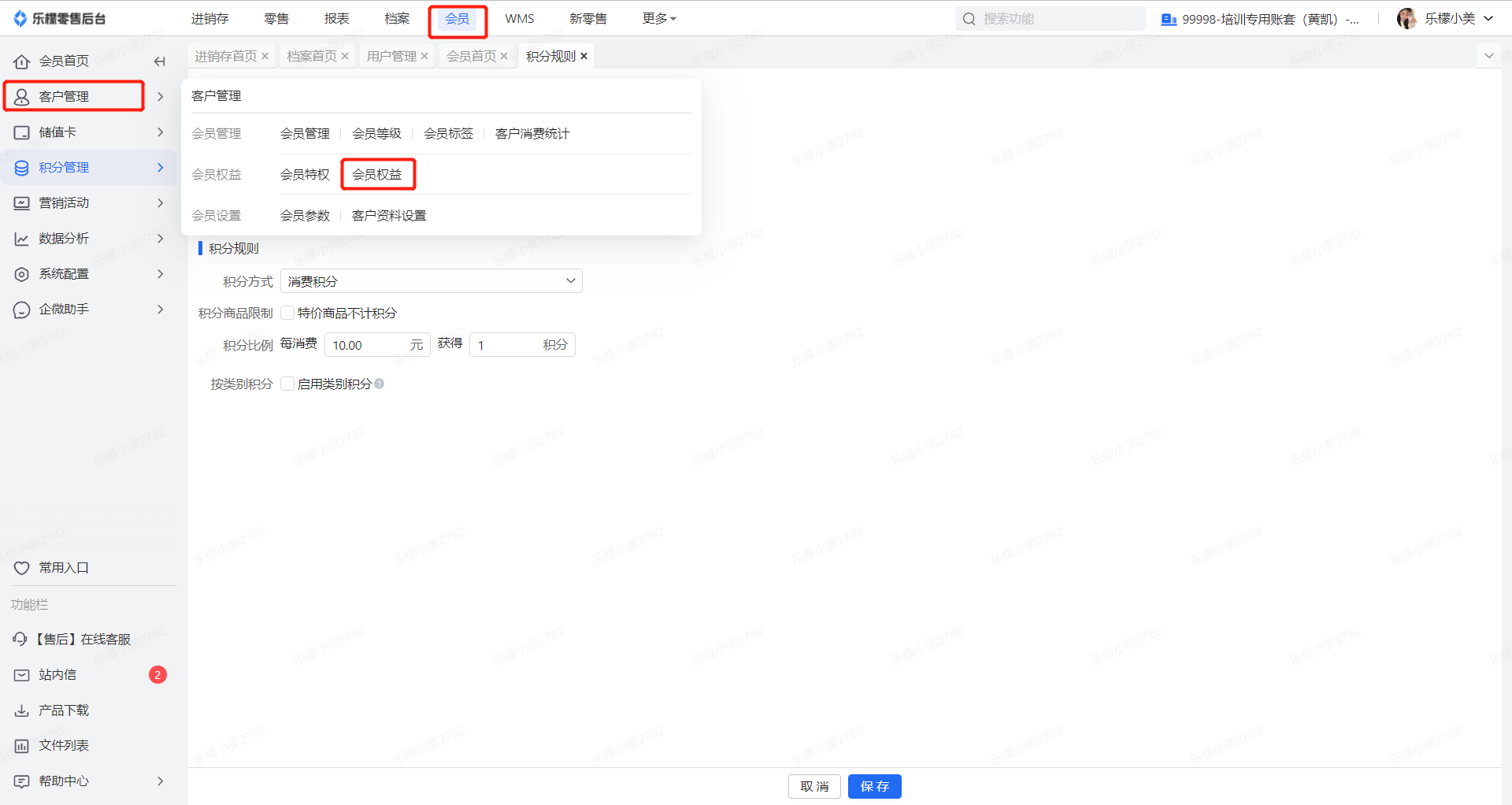The height and width of the screenshot is (805, 1512).
Task: Expand the 储值卡 submenu arrow
Action: point(160,132)
